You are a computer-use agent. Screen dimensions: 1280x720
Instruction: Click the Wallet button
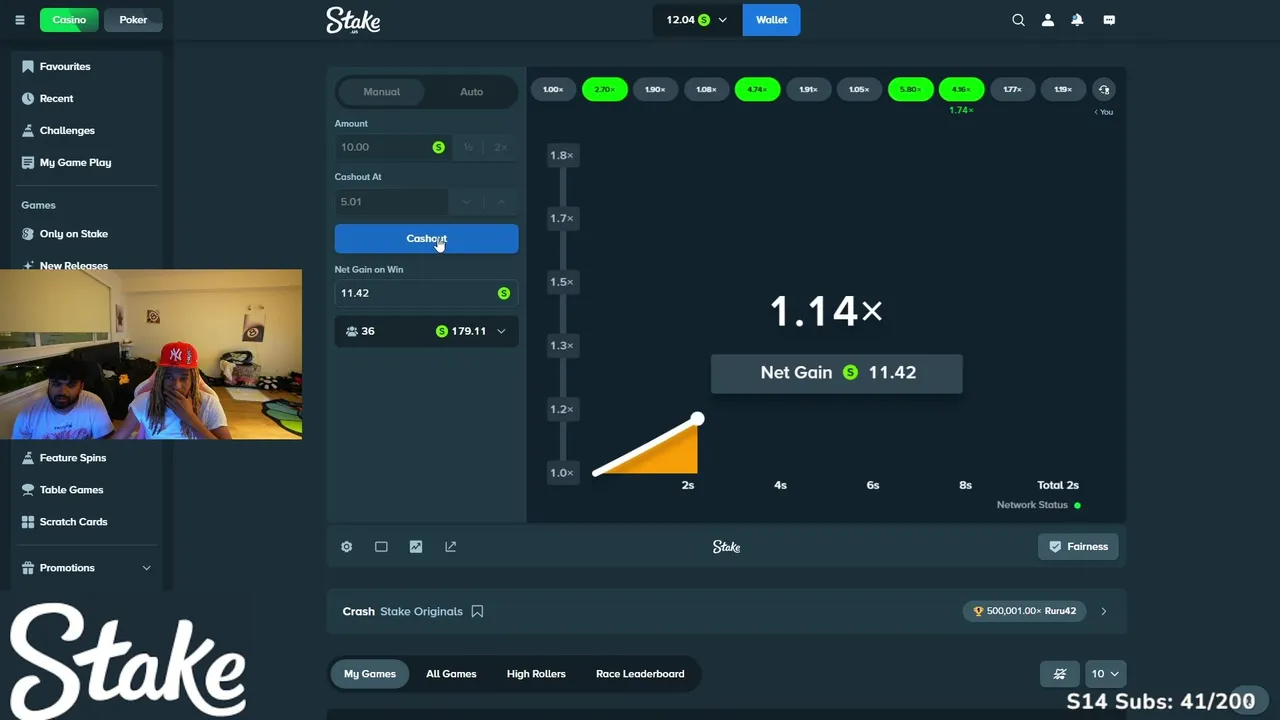771,20
